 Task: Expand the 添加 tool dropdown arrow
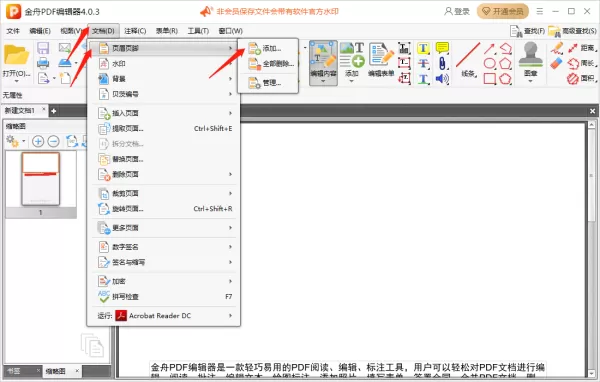tap(352, 81)
